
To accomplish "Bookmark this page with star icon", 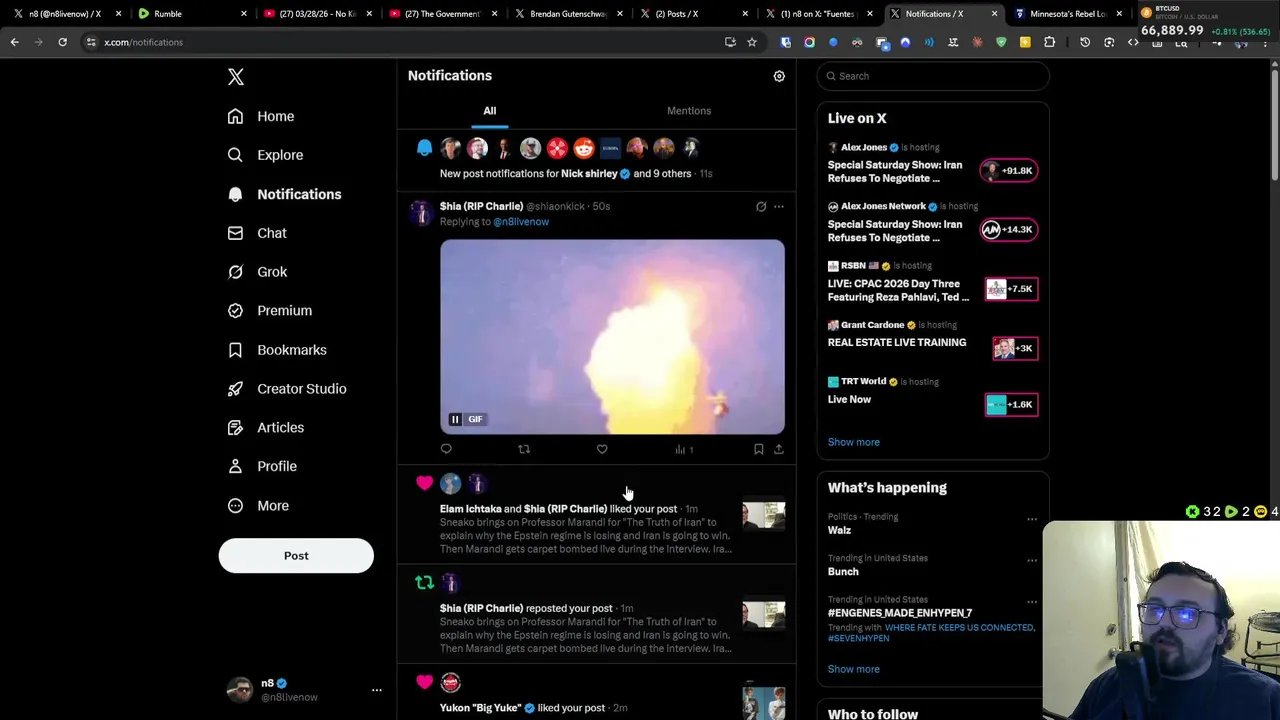I will 752,42.
